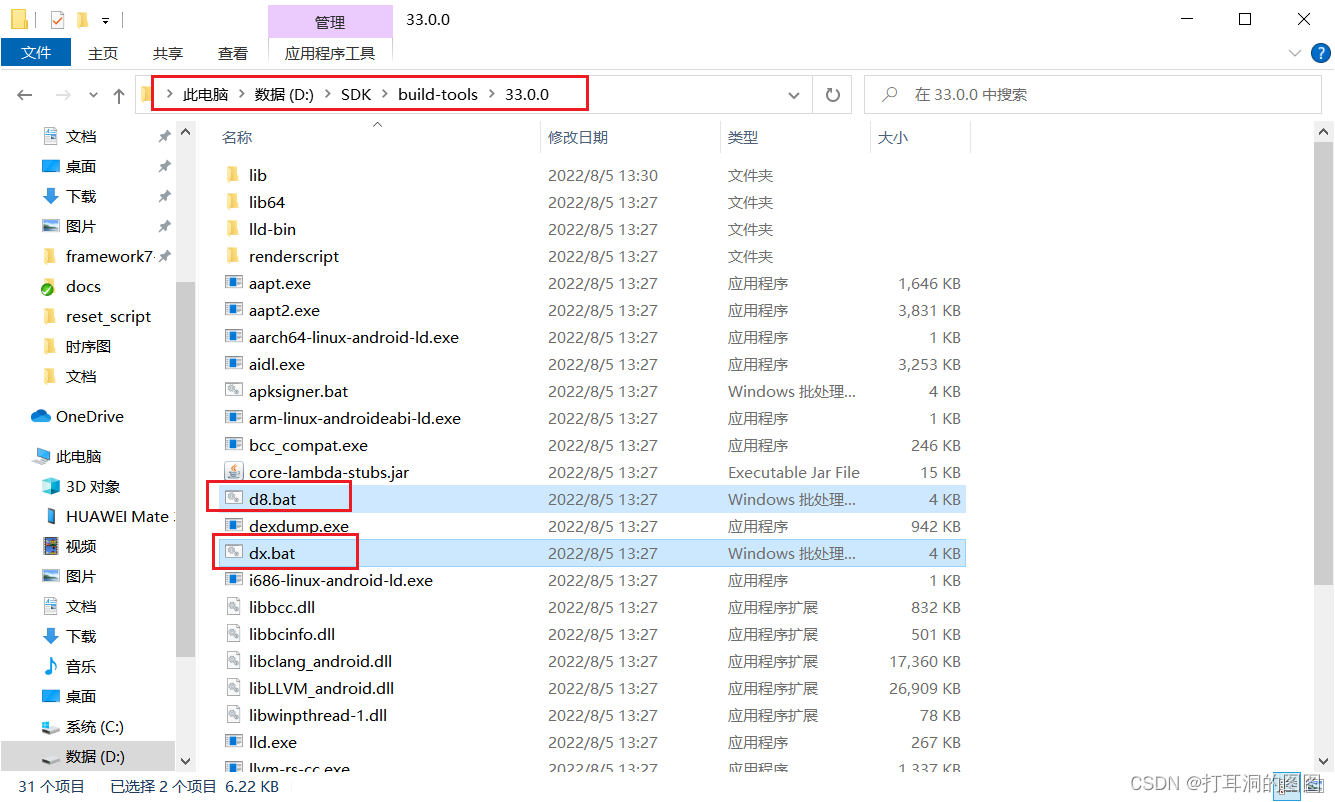Click the 3D 对象 icon in sidebar

[x=51, y=486]
